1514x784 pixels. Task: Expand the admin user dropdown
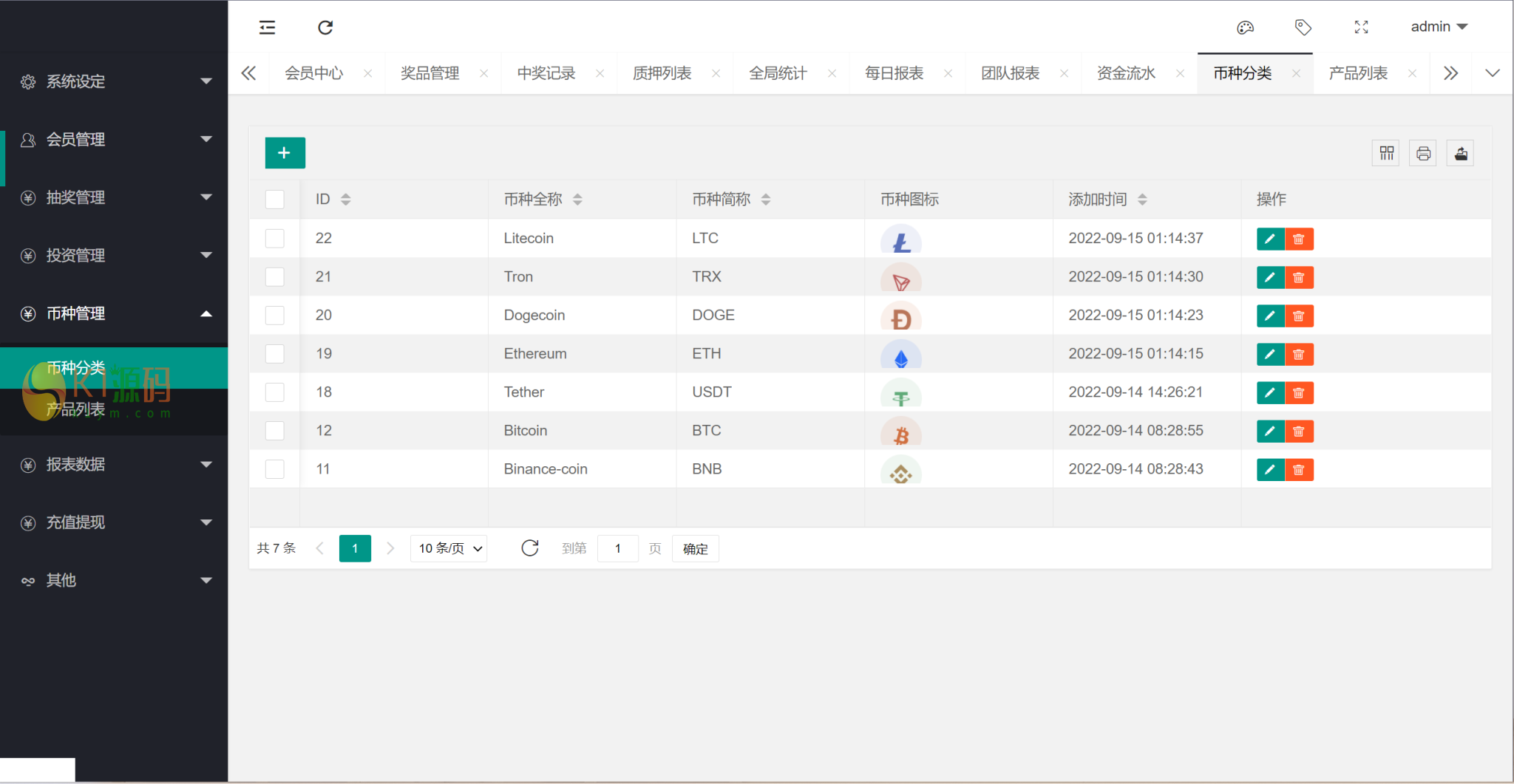[x=1439, y=27]
